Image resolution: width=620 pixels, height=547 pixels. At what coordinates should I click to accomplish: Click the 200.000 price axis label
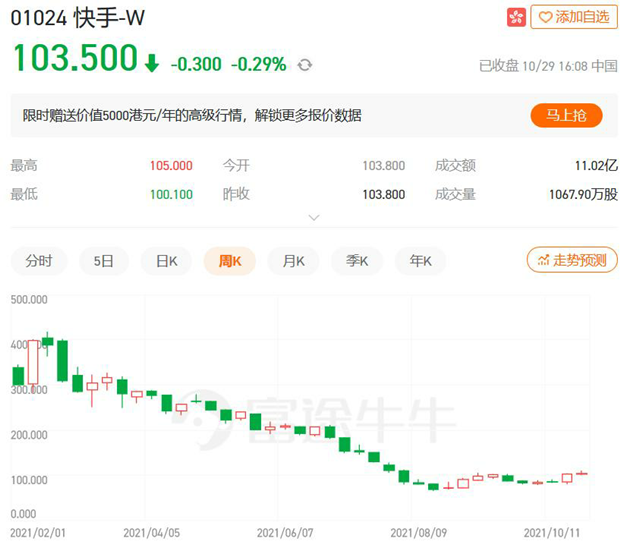pos(29,435)
